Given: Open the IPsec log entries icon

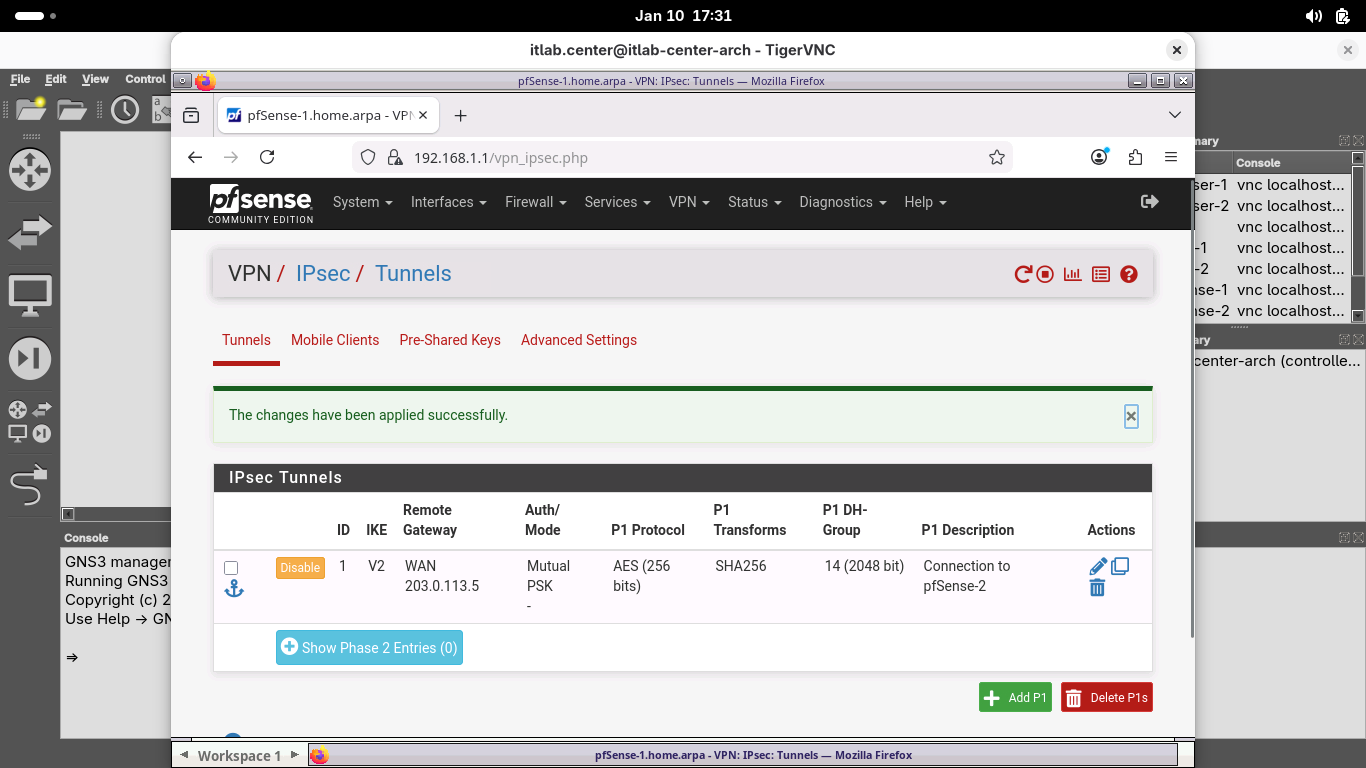Looking at the screenshot, I should tap(1101, 274).
